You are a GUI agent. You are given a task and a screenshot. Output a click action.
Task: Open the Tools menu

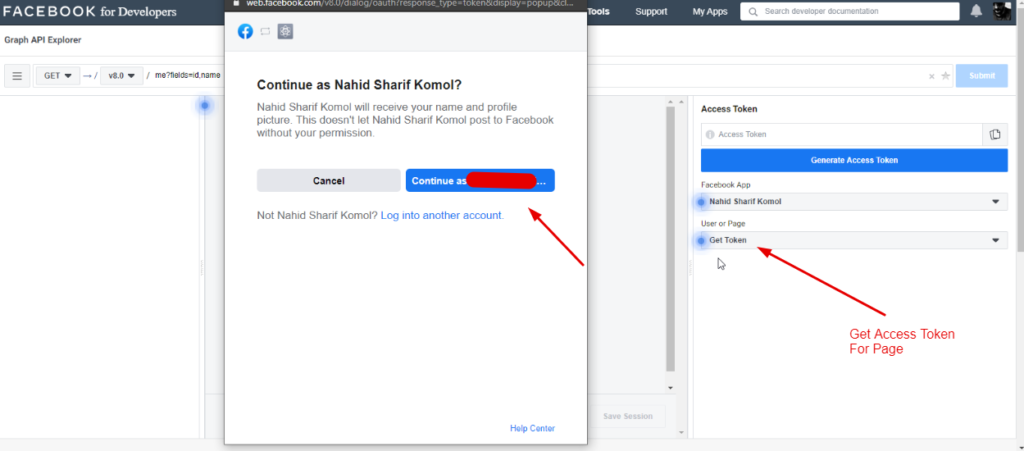(x=599, y=12)
